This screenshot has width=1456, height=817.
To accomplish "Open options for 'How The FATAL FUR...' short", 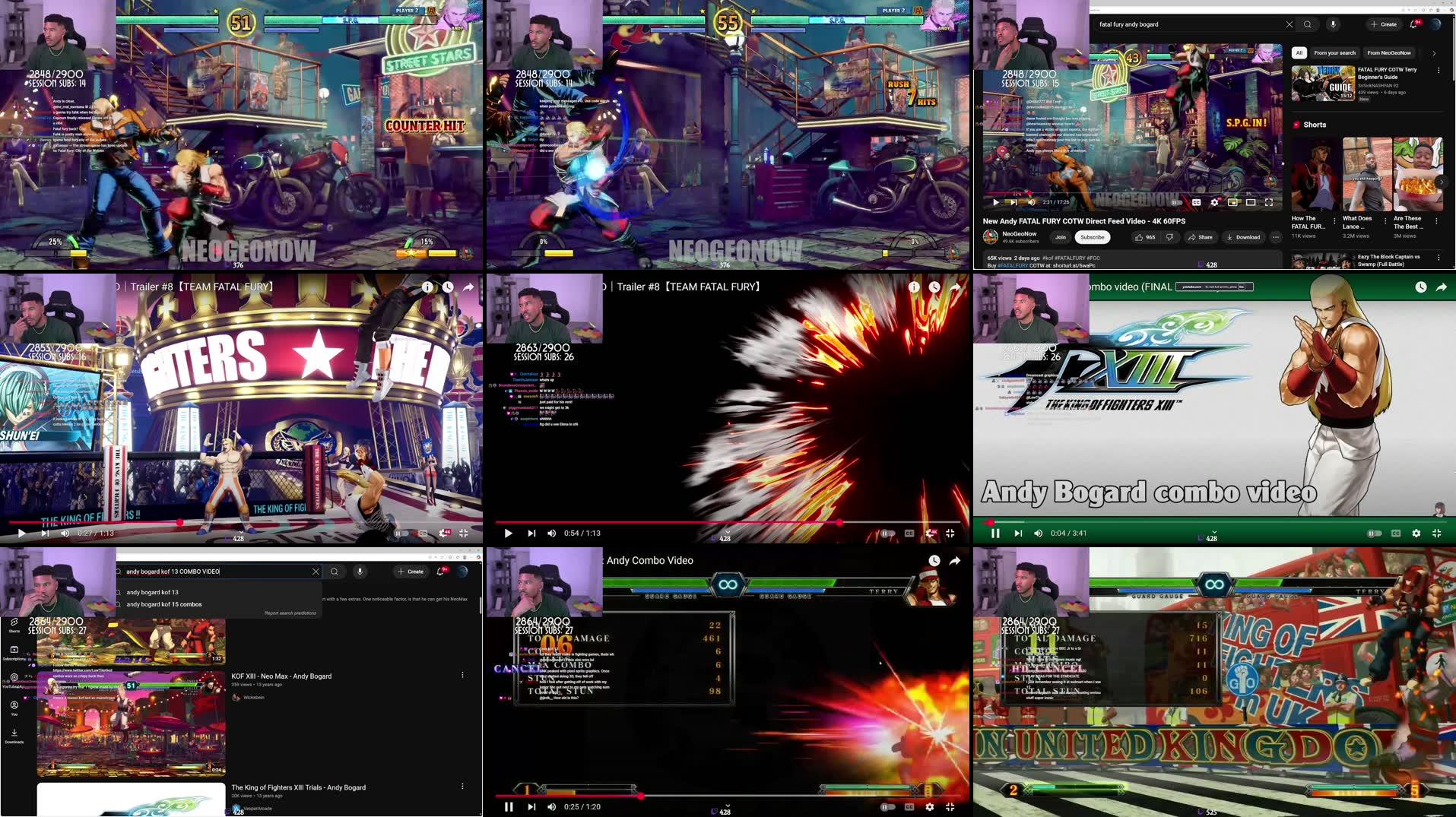I will coord(1334,221).
